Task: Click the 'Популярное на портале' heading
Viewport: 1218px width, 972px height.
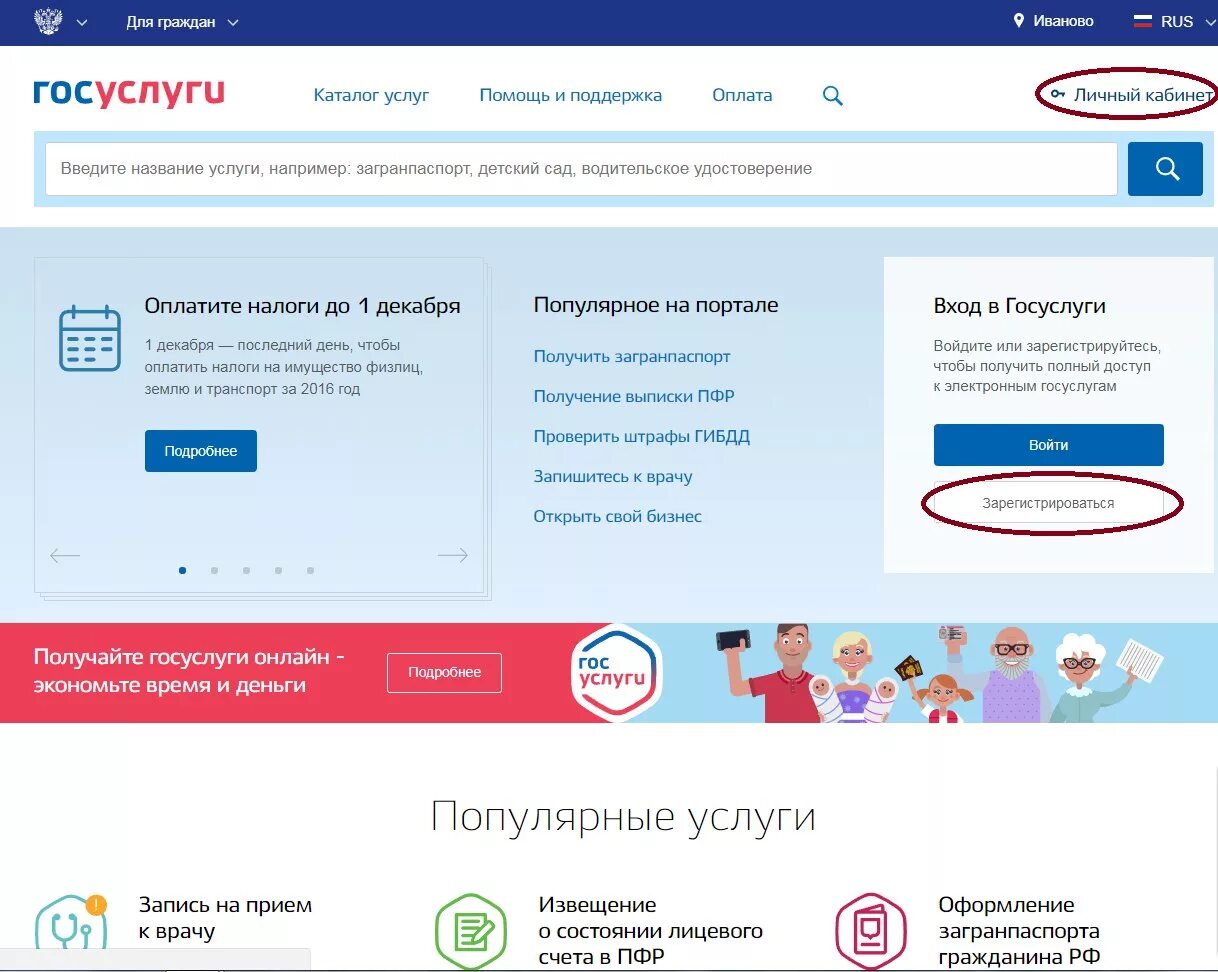Action: pyautogui.click(x=656, y=305)
